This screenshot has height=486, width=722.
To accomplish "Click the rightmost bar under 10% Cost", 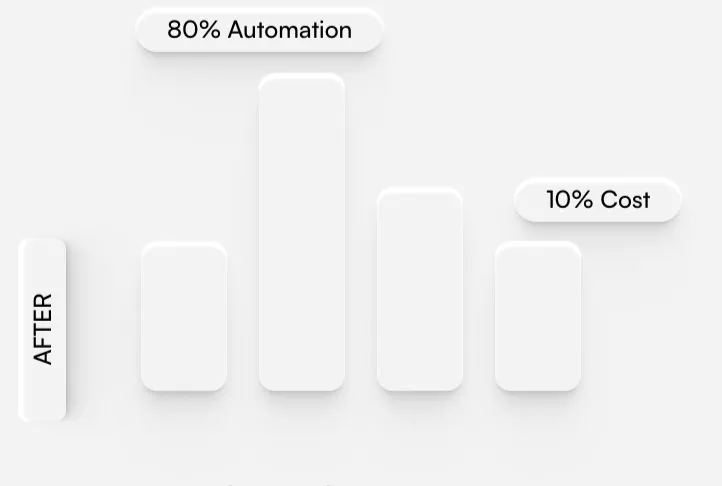I will tap(538, 316).
